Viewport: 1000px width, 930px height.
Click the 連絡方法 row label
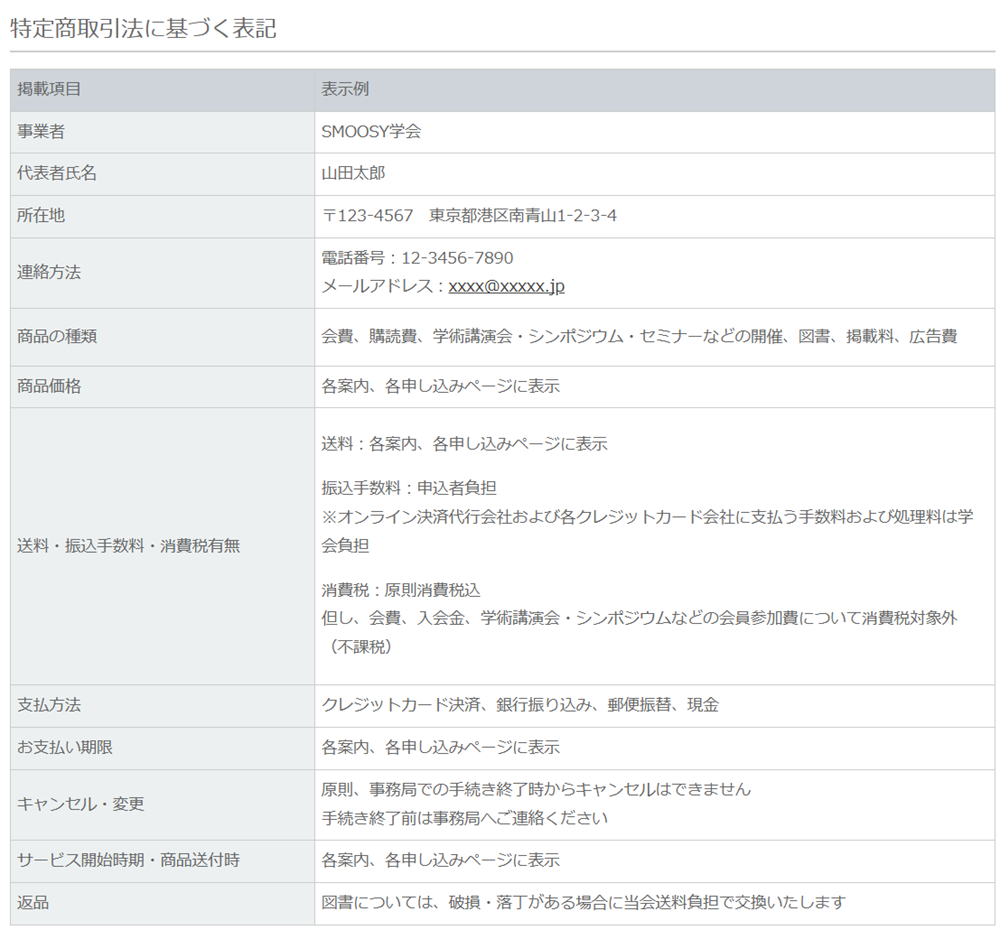[49, 272]
